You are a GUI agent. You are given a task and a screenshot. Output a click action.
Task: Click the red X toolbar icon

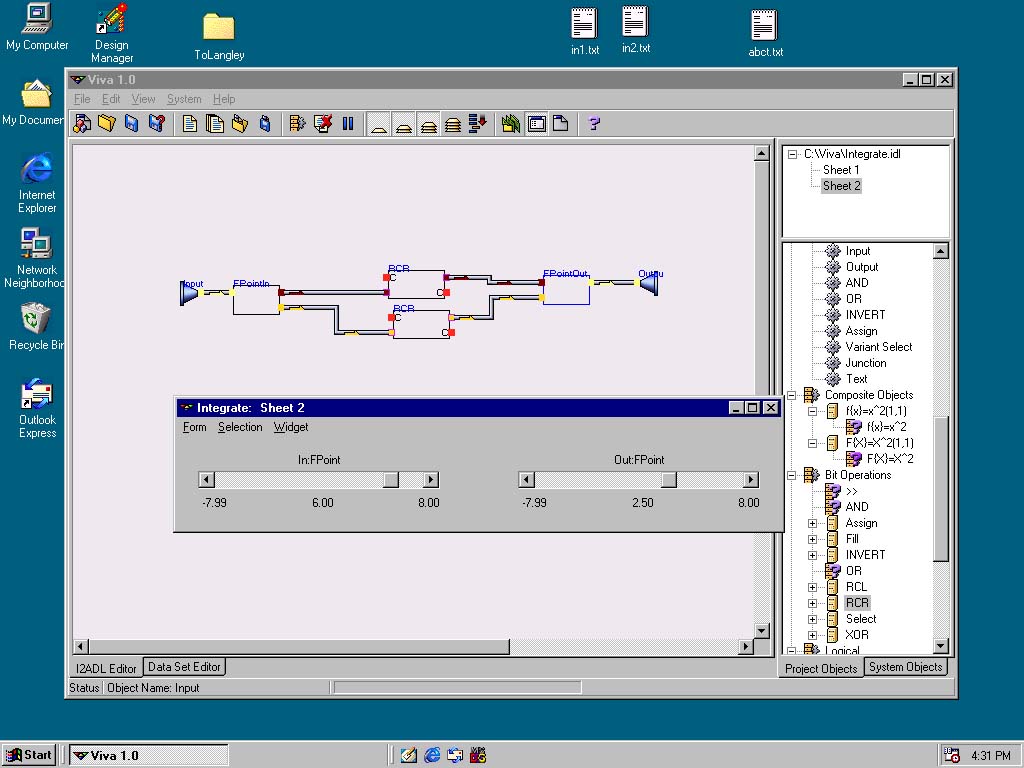coord(322,124)
